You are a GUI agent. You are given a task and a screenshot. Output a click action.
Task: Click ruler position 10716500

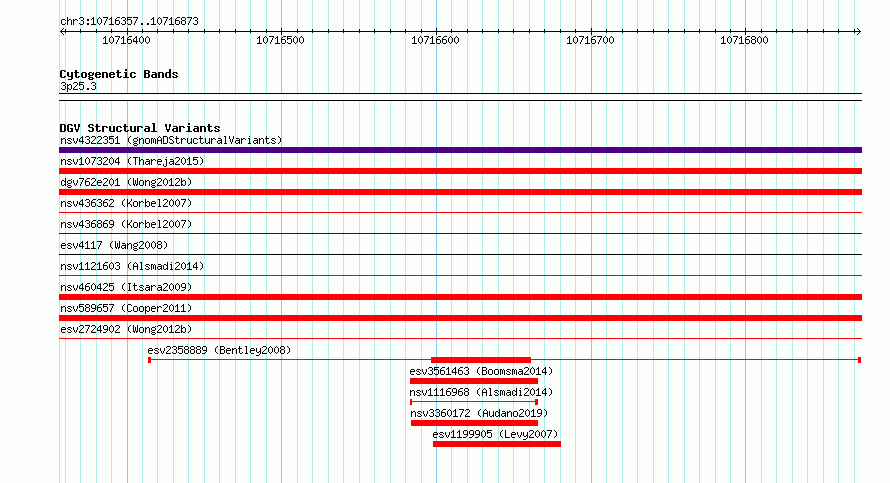[x=280, y=40]
